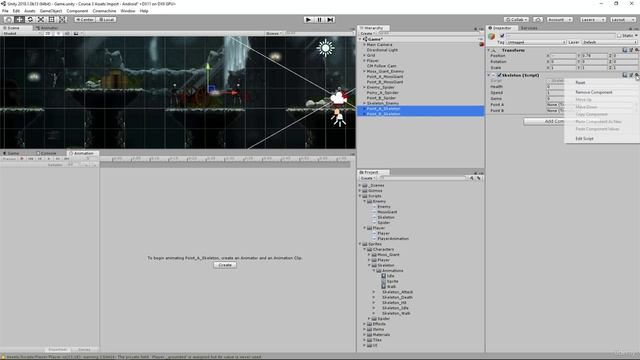The image size is (640, 360).
Task: Open the Layers dropdown
Action: click(x=592, y=19)
